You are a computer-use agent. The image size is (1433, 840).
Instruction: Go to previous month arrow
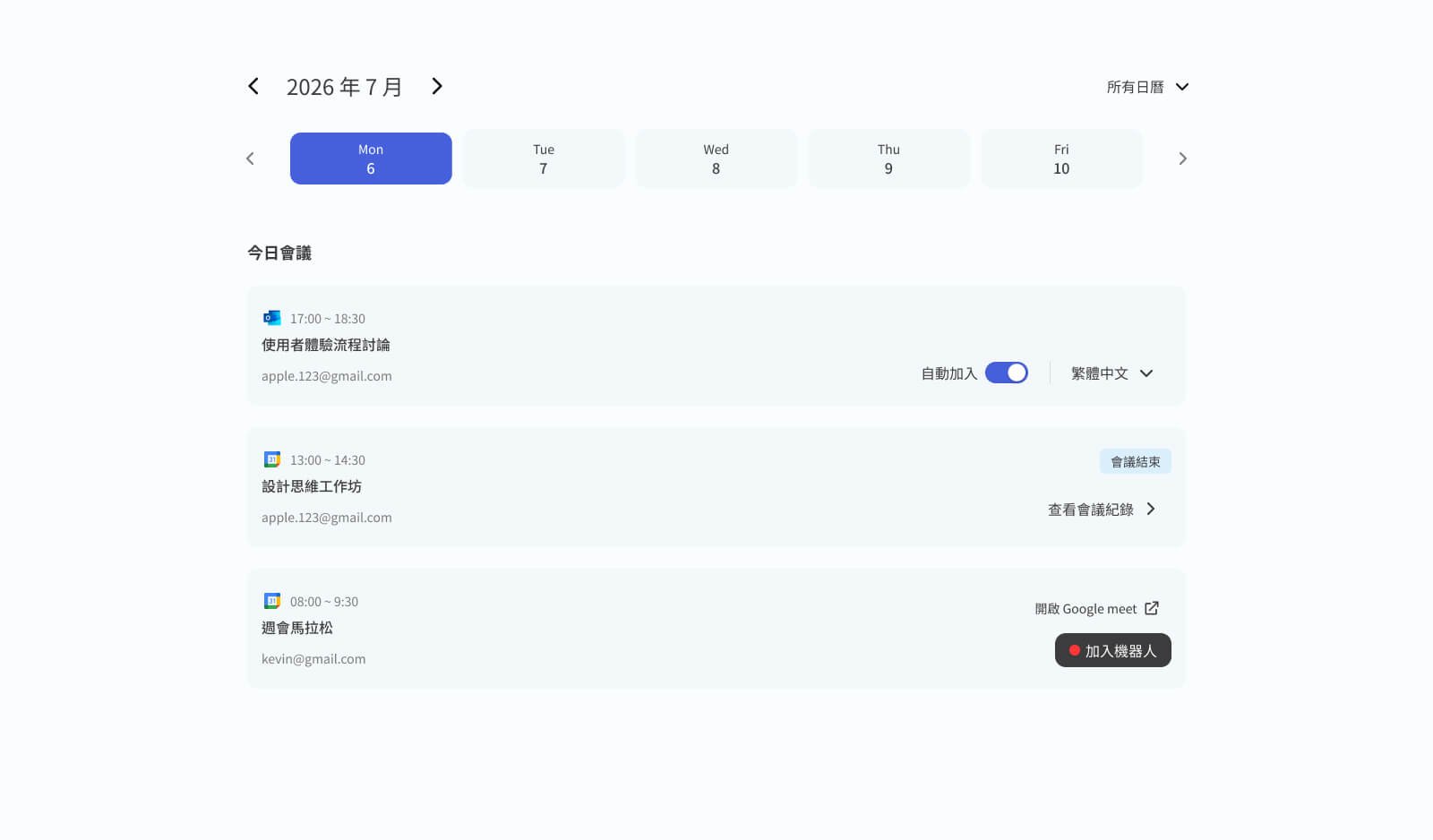(x=253, y=86)
